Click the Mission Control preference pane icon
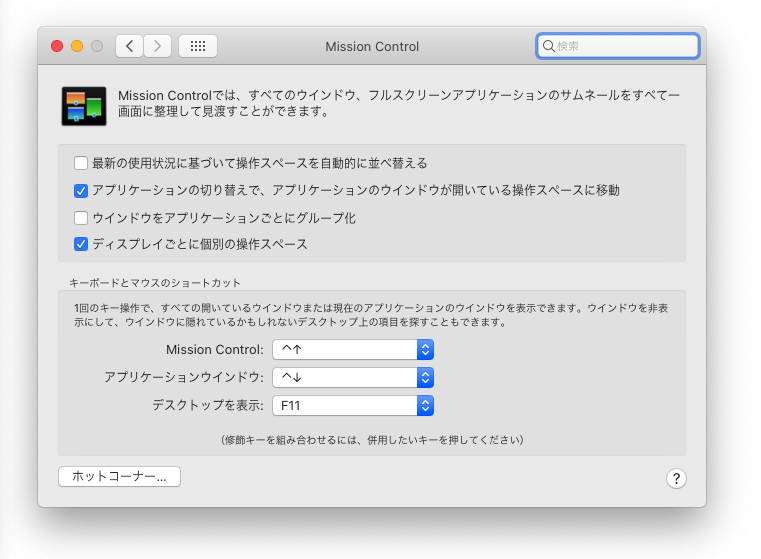The width and height of the screenshot is (761, 559). tap(84, 105)
